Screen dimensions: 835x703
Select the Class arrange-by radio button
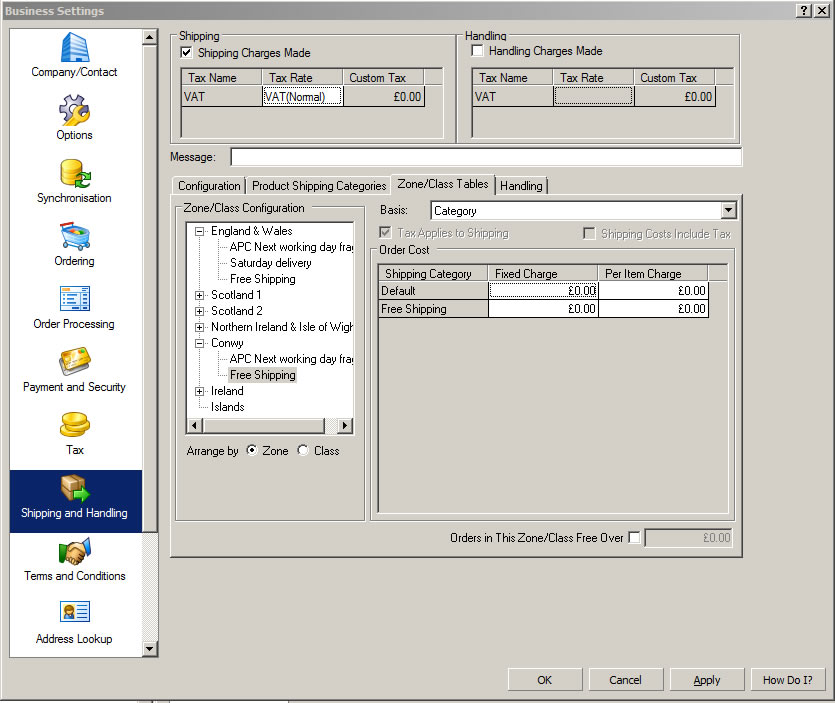(303, 451)
